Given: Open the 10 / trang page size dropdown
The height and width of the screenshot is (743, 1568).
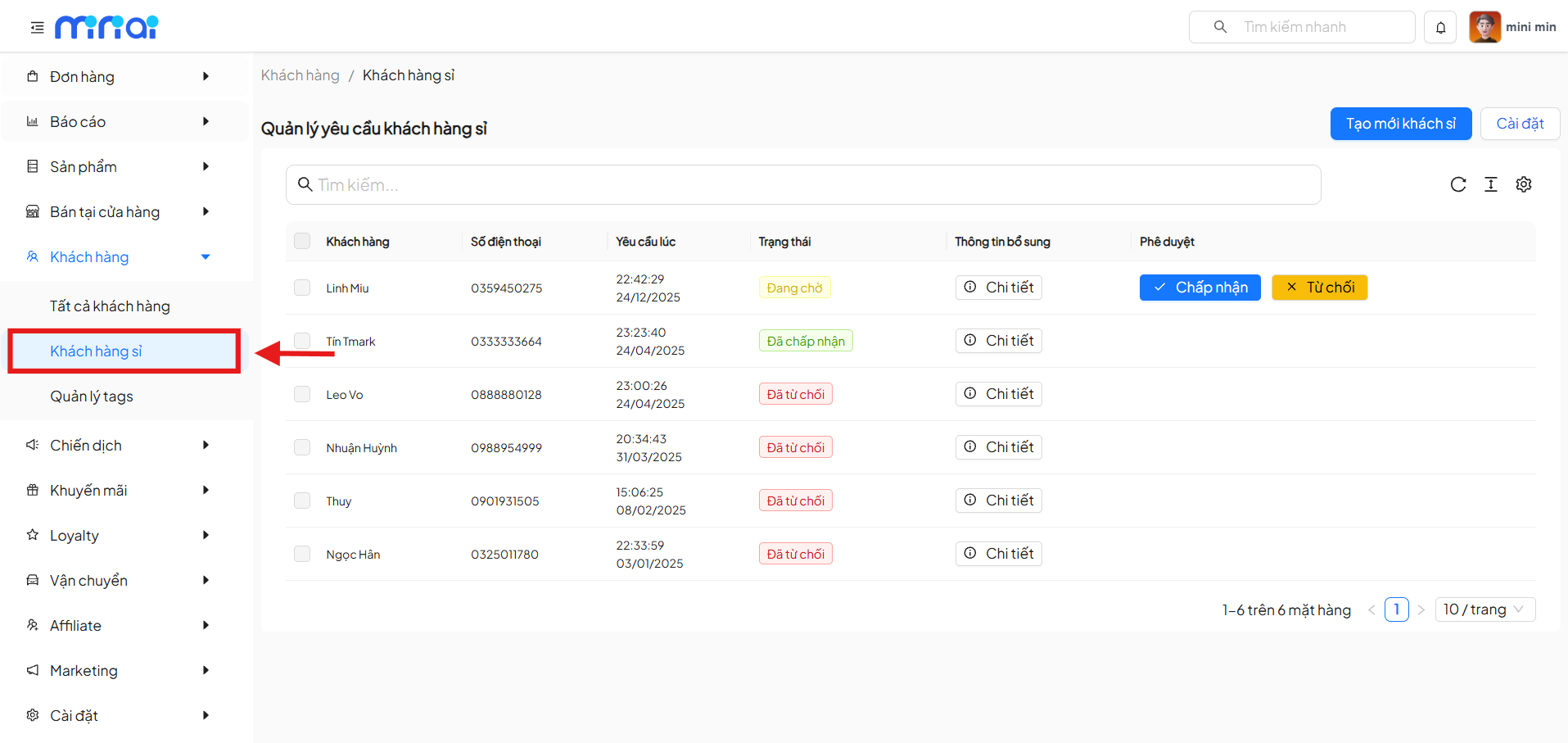Looking at the screenshot, I should pyautogui.click(x=1484, y=609).
